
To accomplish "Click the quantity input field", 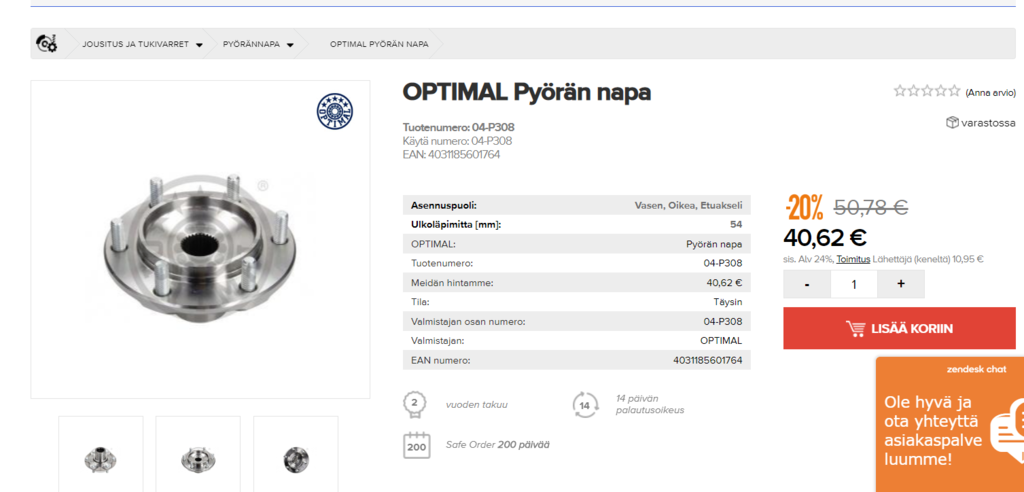I will [x=853, y=284].
